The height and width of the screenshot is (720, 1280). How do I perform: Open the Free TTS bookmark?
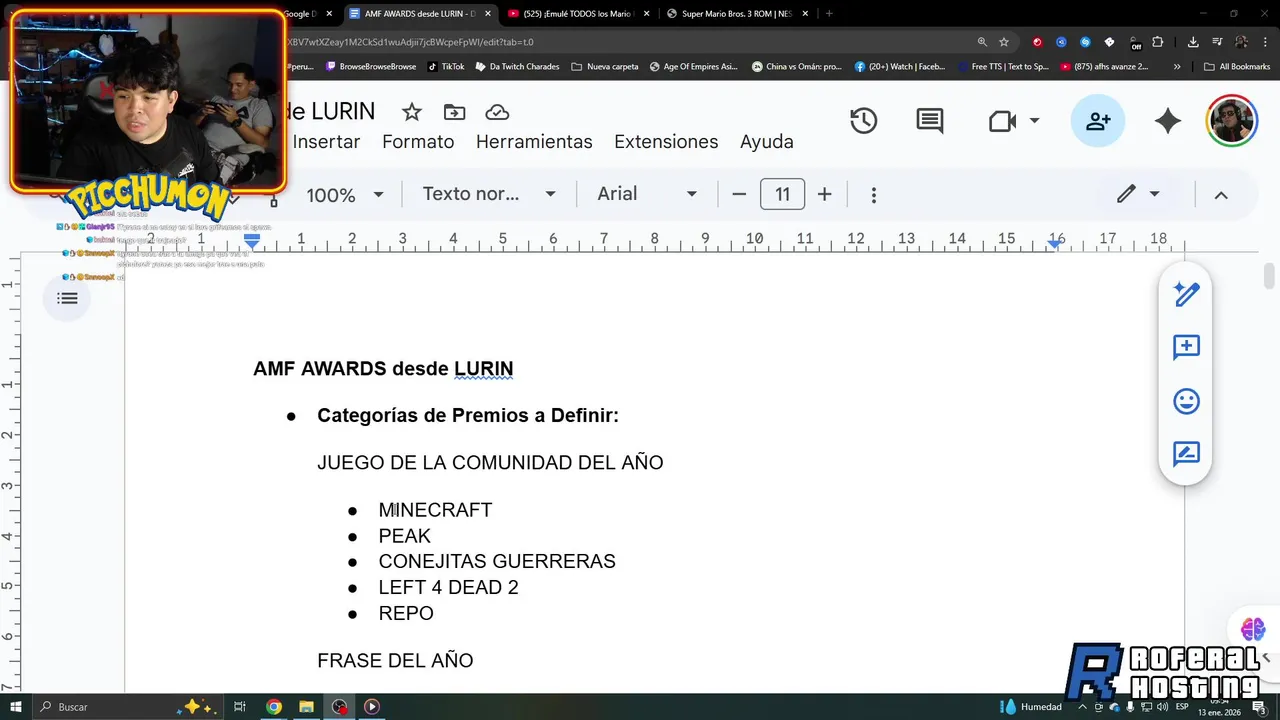pyautogui.click(x=1002, y=67)
